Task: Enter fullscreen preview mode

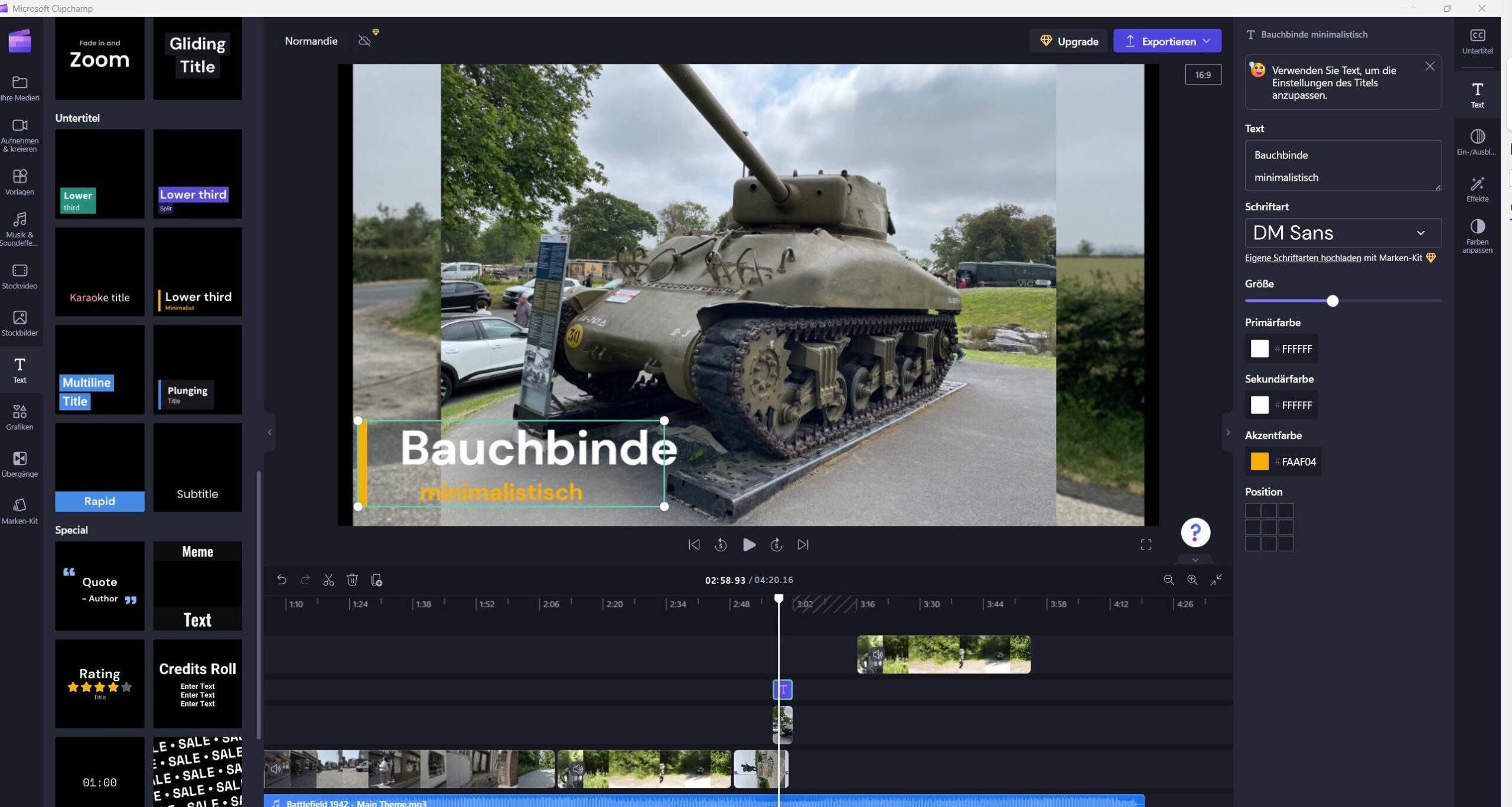Action: pyautogui.click(x=1146, y=545)
